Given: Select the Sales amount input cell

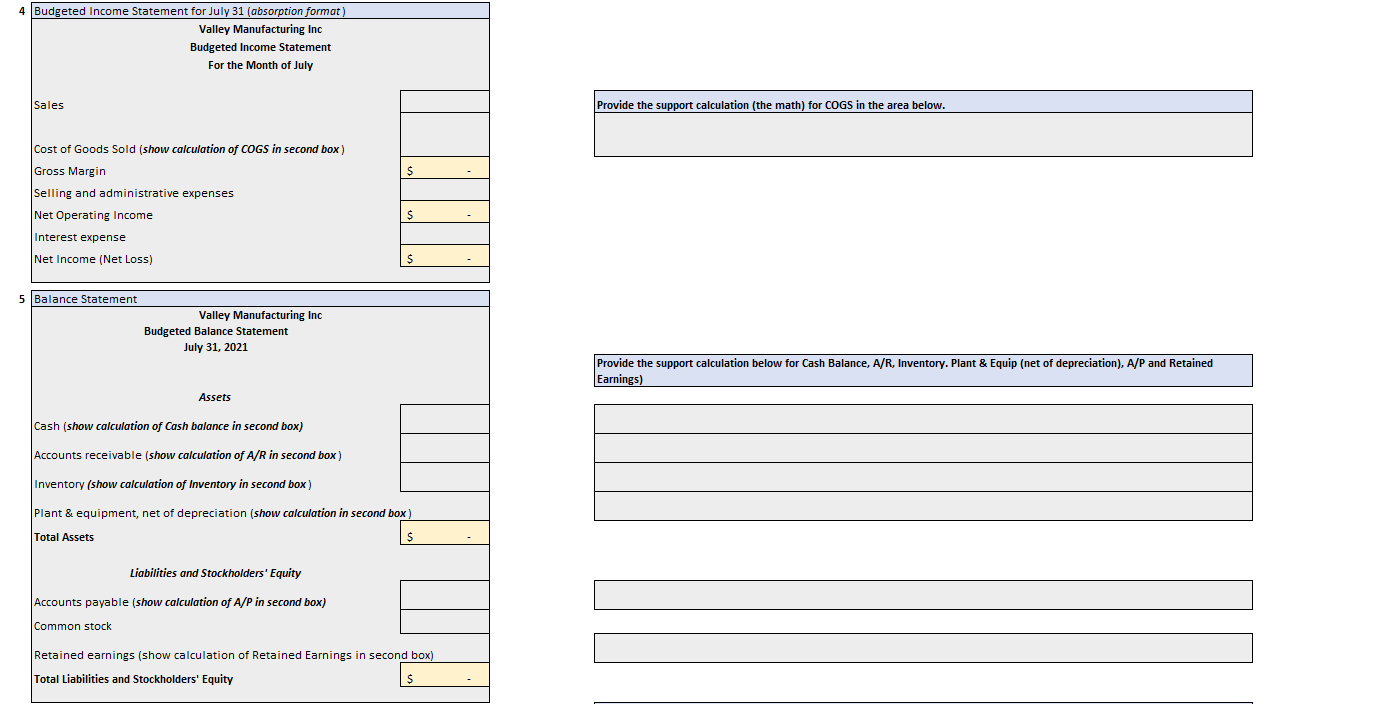Looking at the screenshot, I should tap(444, 100).
